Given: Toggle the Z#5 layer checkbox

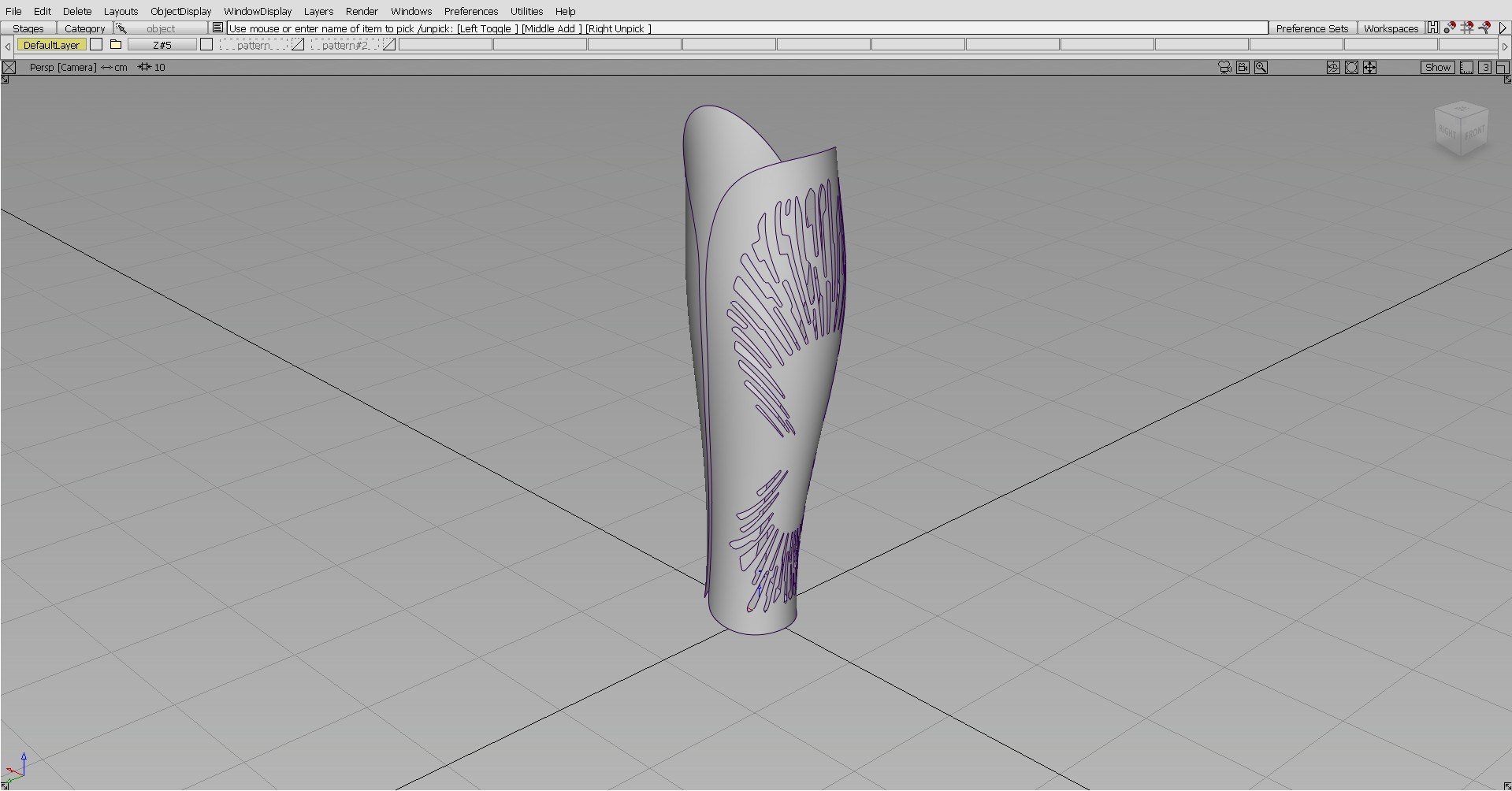Looking at the screenshot, I should pos(206,45).
